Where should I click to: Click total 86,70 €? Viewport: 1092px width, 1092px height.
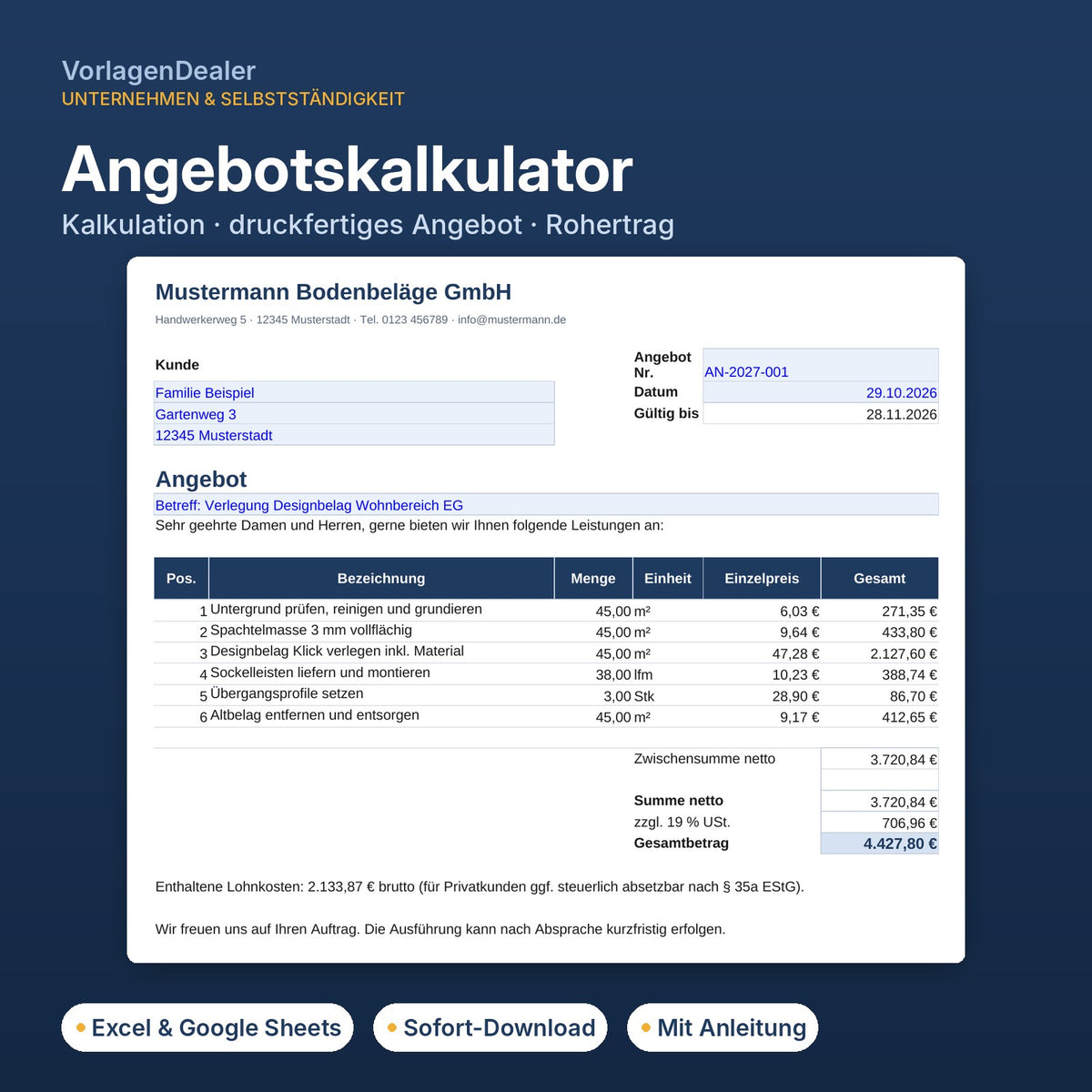(x=913, y=696)
